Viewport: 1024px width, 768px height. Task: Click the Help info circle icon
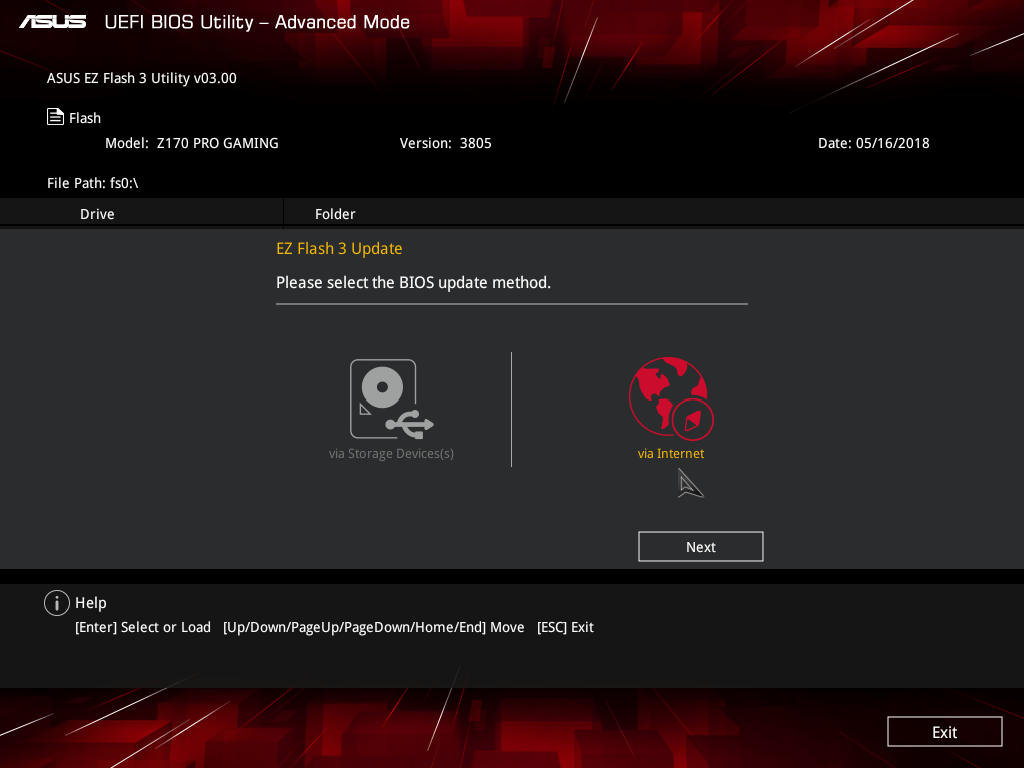(57, 603)
